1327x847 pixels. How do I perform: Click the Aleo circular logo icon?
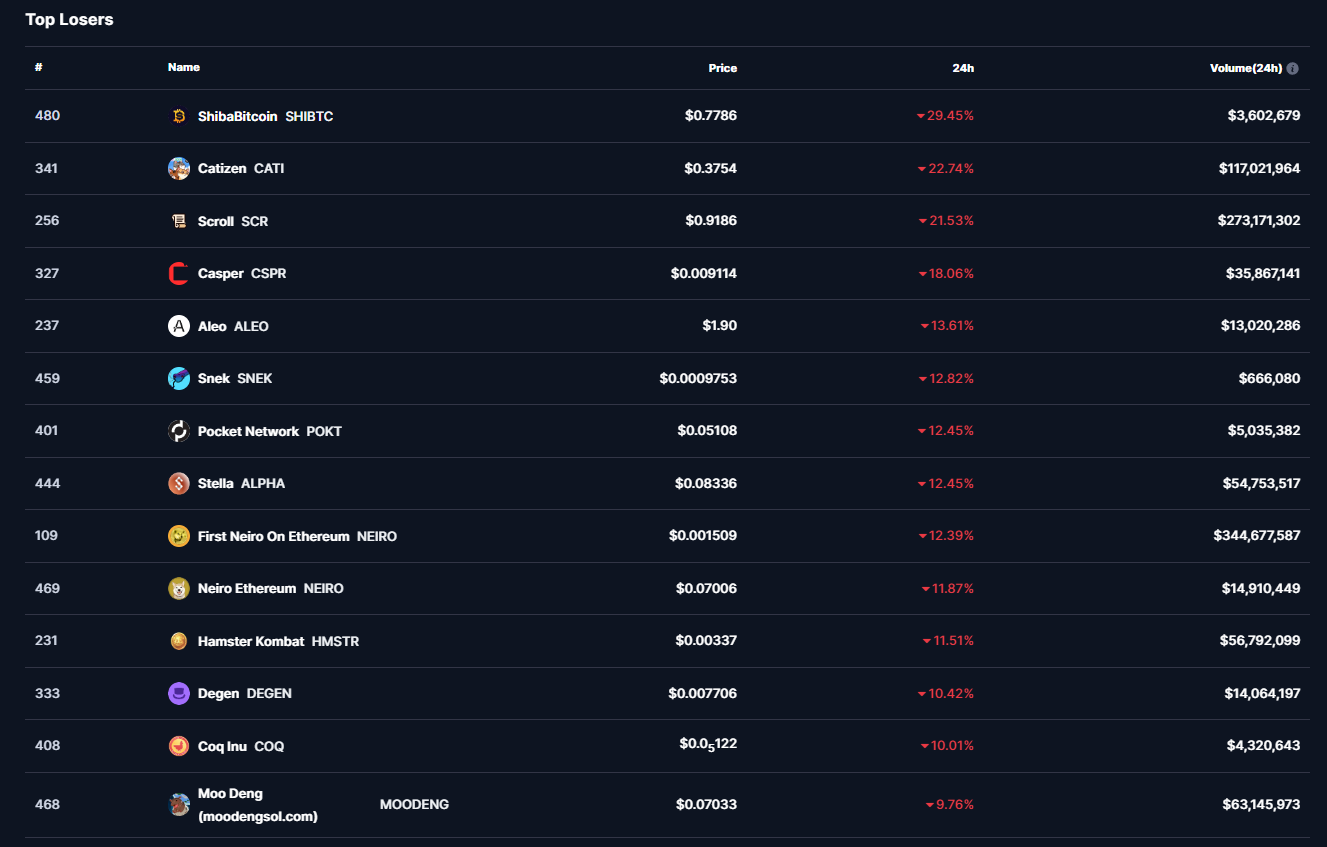179,326
